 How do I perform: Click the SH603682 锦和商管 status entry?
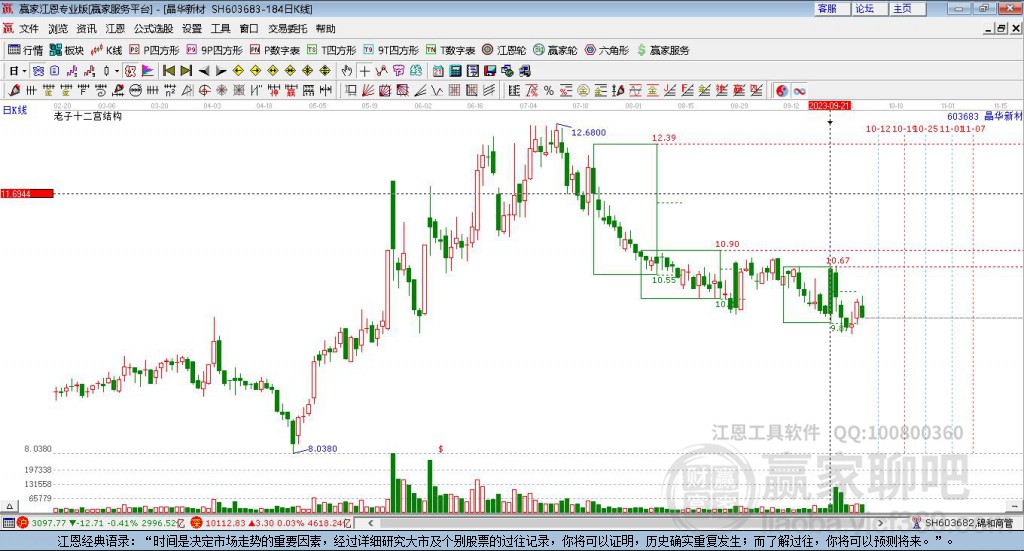(x=969, y=523)
